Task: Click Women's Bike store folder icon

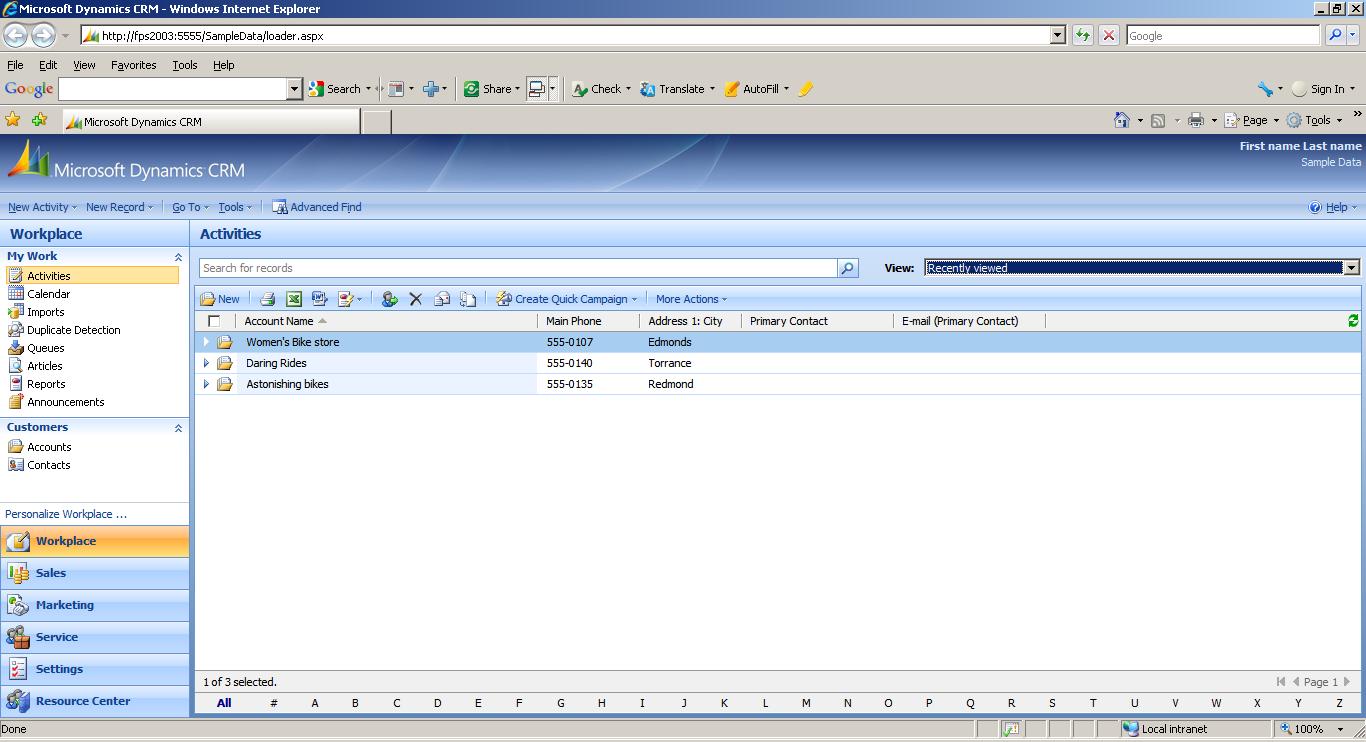Action: pos(225,342)
